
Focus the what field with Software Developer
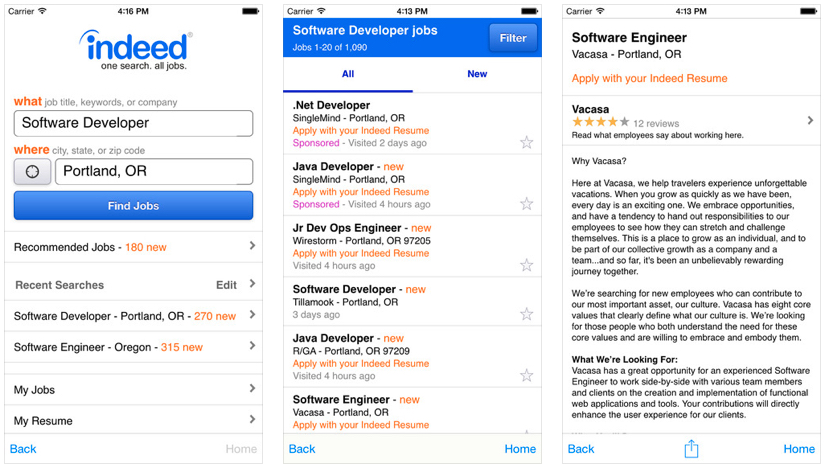tap(133, 124)
